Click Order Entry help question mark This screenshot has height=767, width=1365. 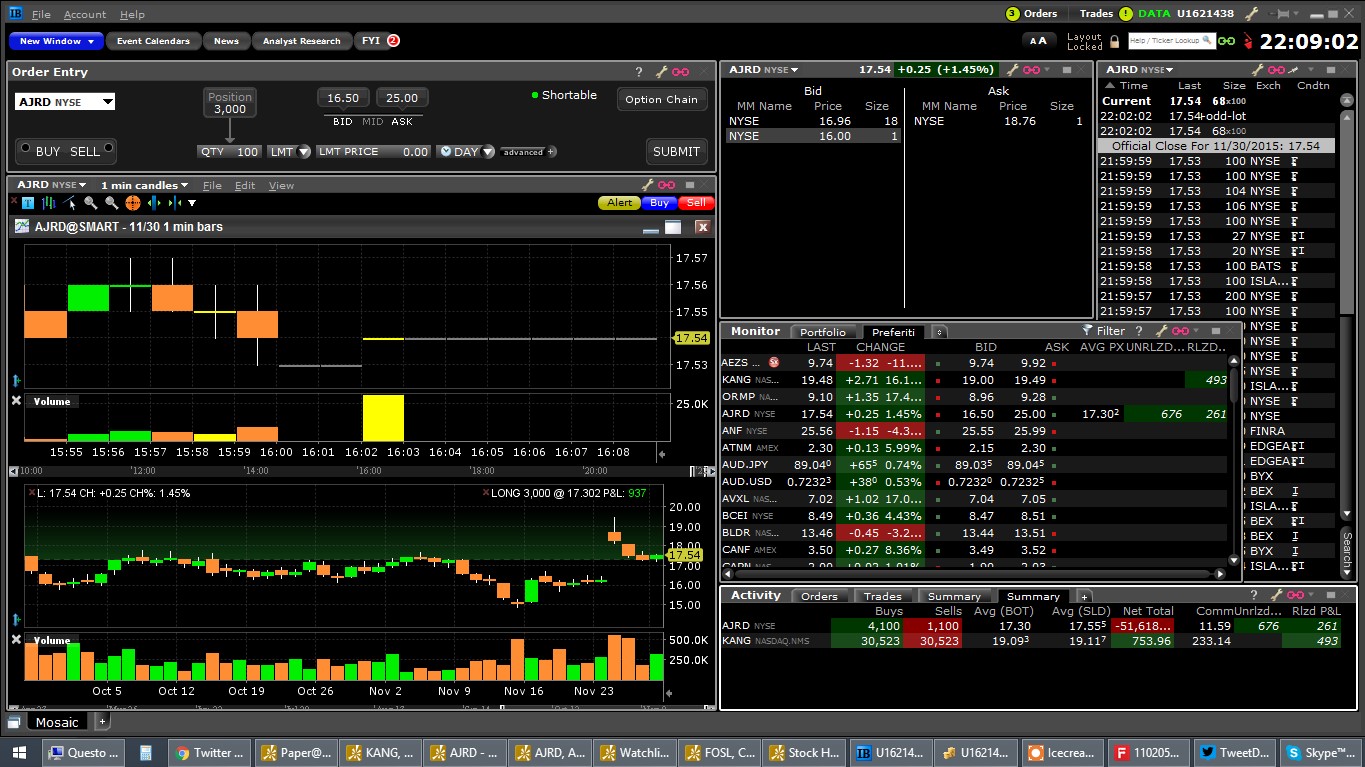[639, 72]
